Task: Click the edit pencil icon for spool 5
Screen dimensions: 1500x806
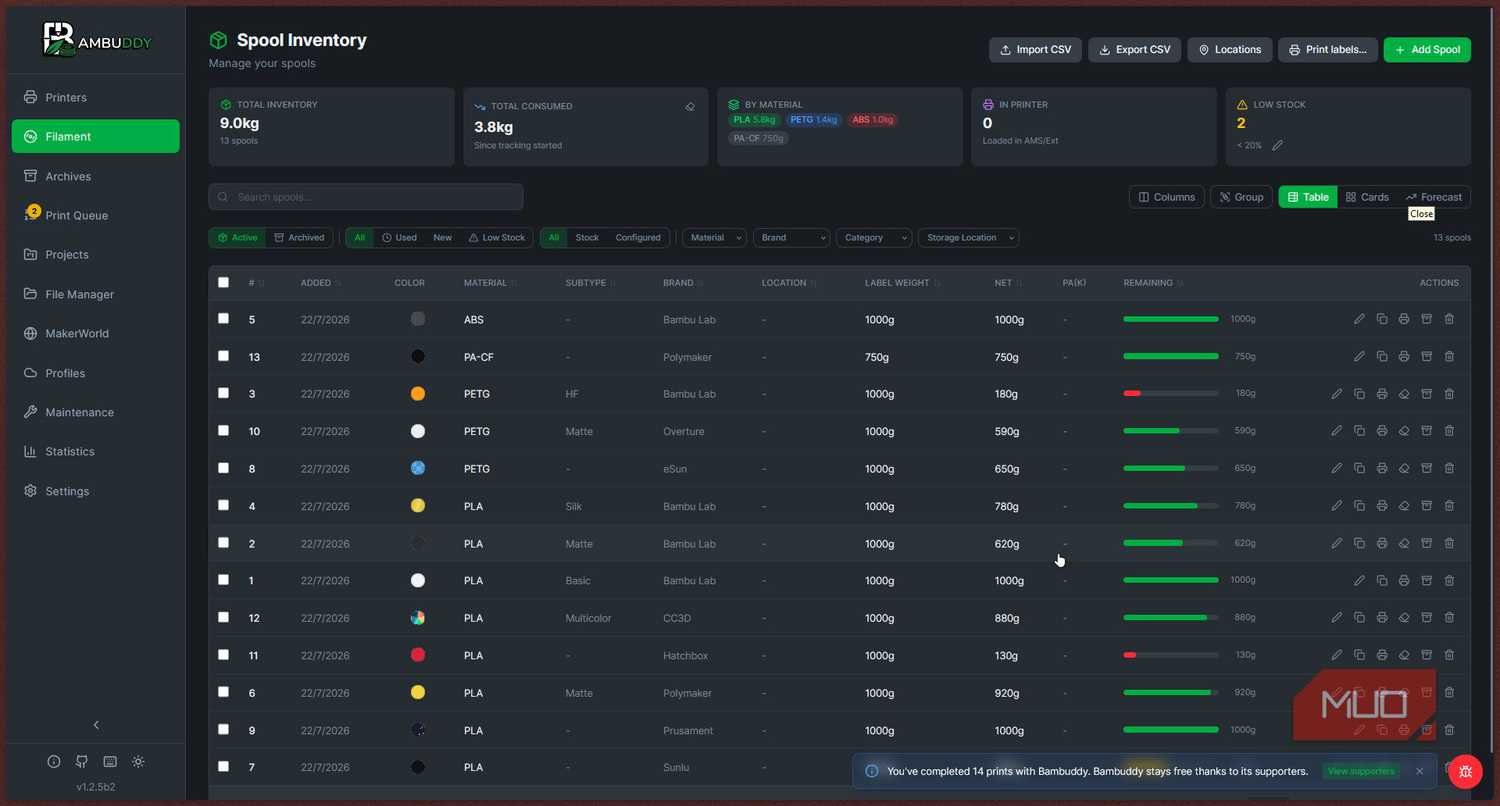Action: click(x=1359, y=319)
